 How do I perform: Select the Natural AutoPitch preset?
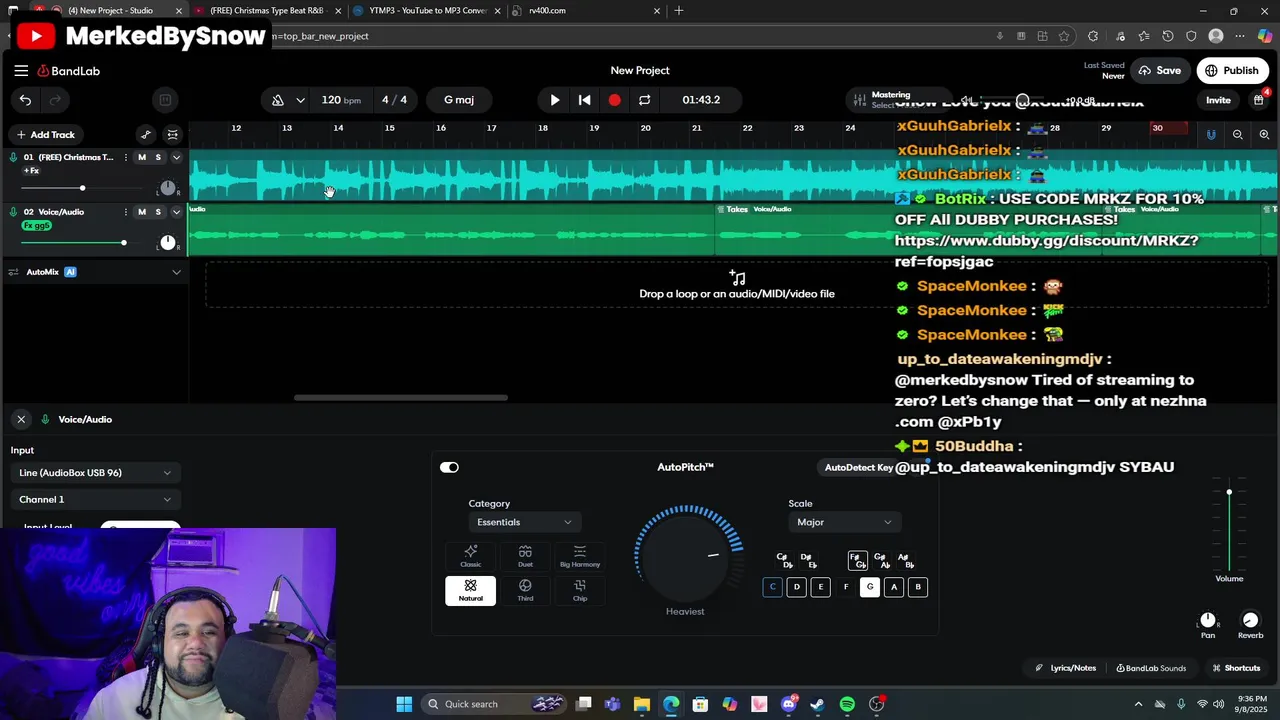coord(471,590)
